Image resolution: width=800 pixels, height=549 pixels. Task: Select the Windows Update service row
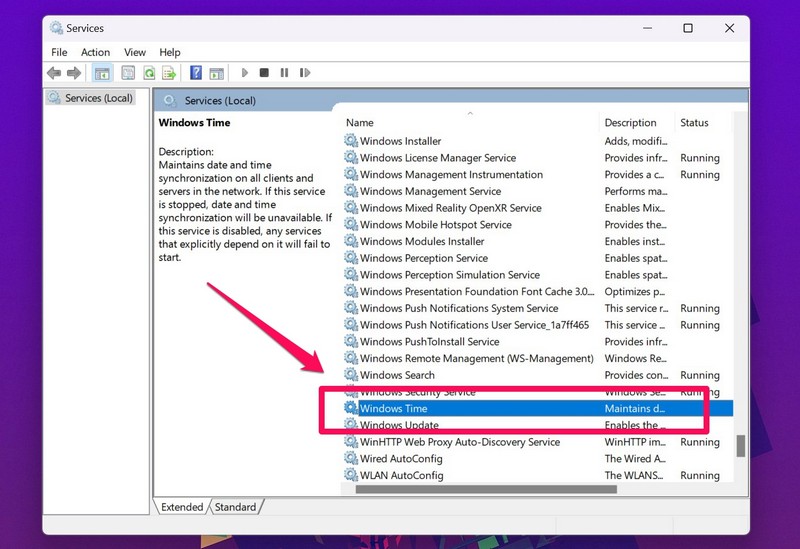[x=399, y=425]
